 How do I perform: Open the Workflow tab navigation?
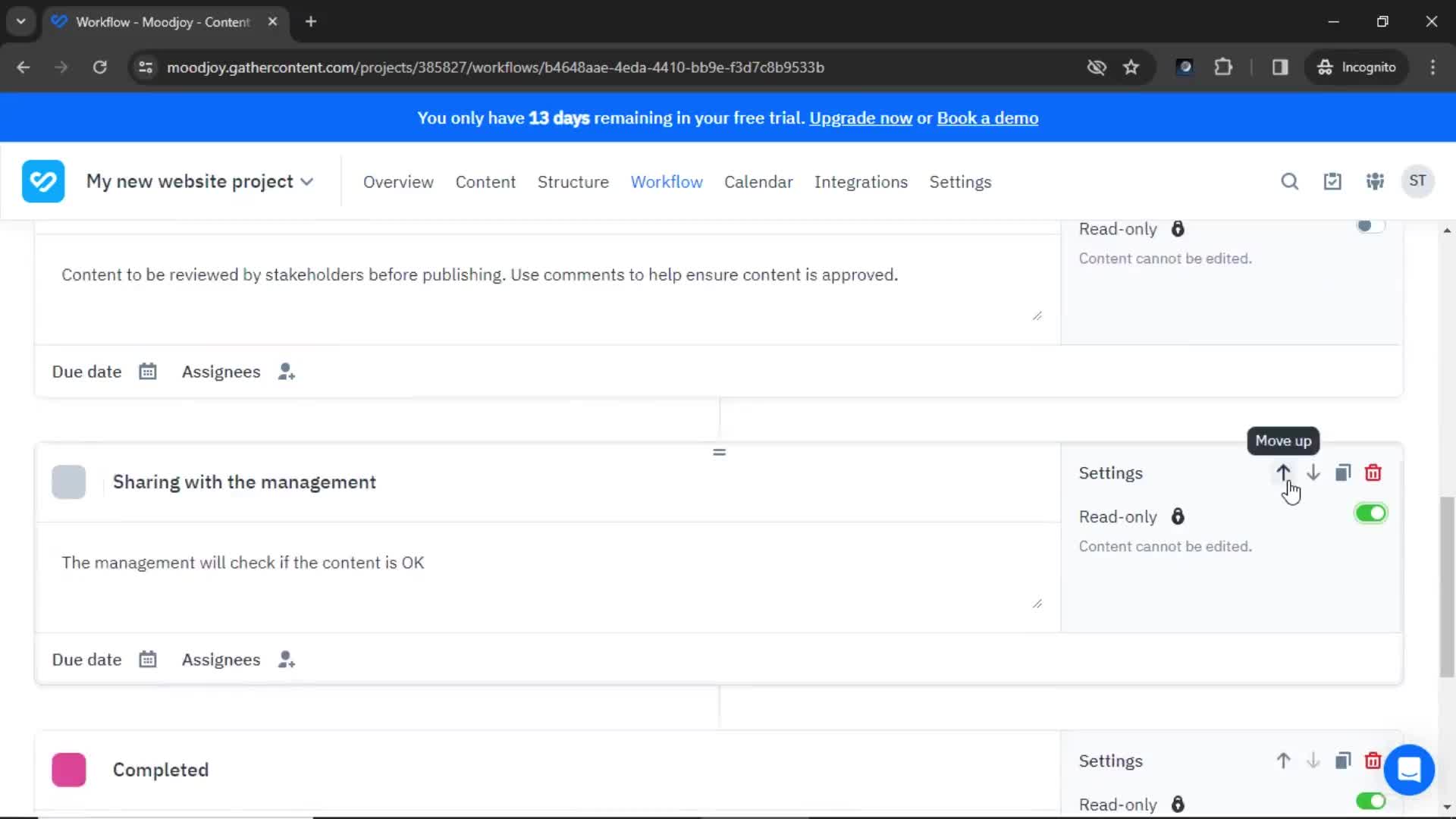(666, 181)
